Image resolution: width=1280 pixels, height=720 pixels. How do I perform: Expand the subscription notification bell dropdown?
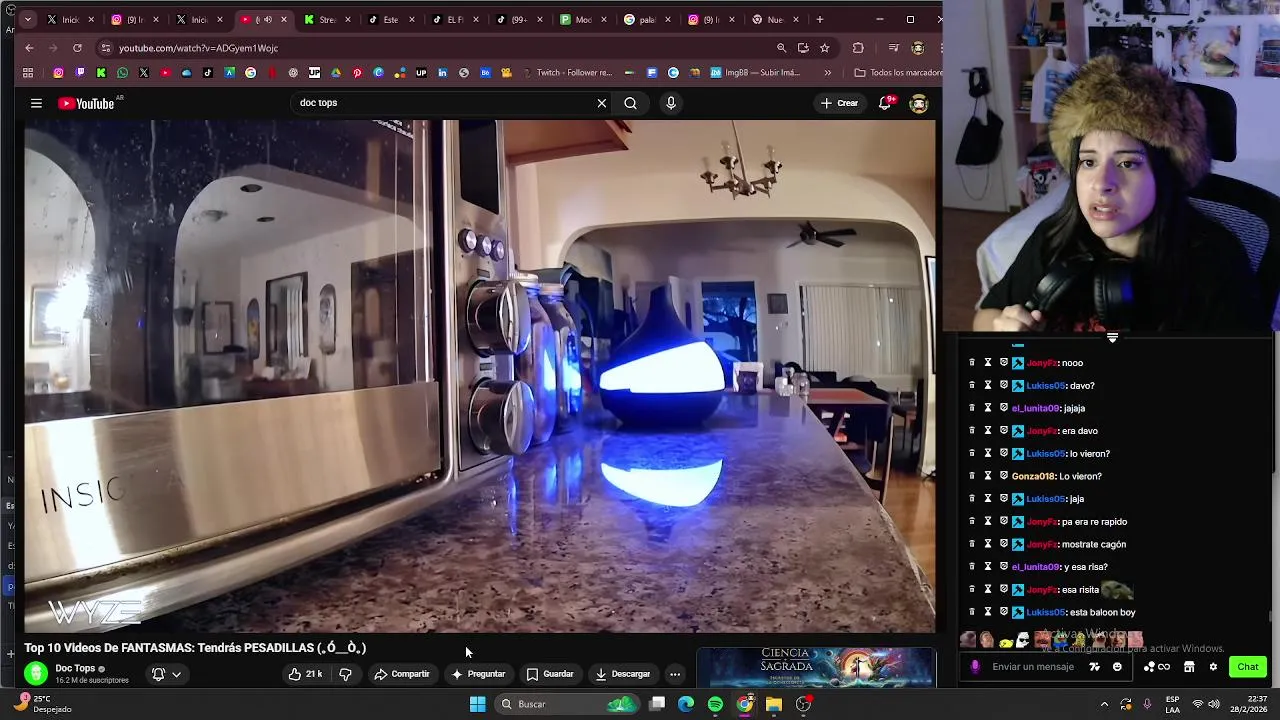click(166, 674)
